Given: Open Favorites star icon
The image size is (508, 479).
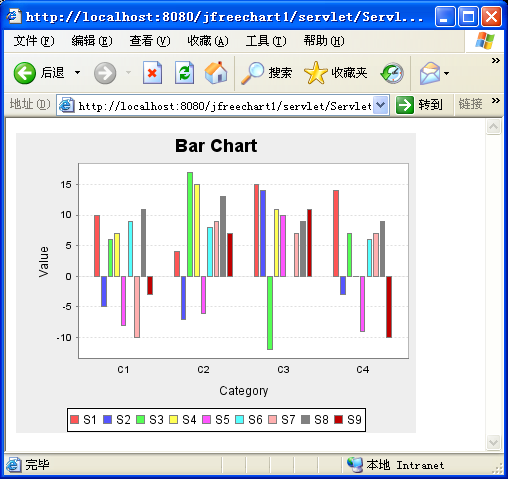Looking at the screenshot, I should (x=316, y=73).
